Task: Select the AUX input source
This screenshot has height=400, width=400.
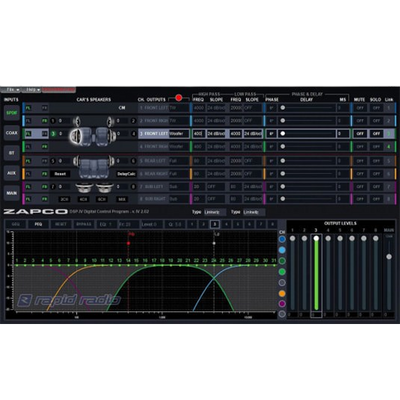Action: (12, 173)
